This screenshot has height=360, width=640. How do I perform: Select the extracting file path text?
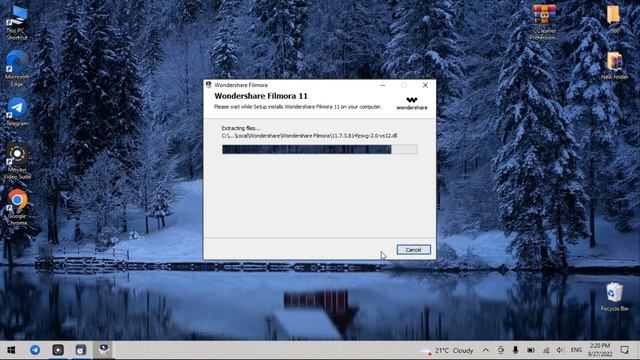309,136
